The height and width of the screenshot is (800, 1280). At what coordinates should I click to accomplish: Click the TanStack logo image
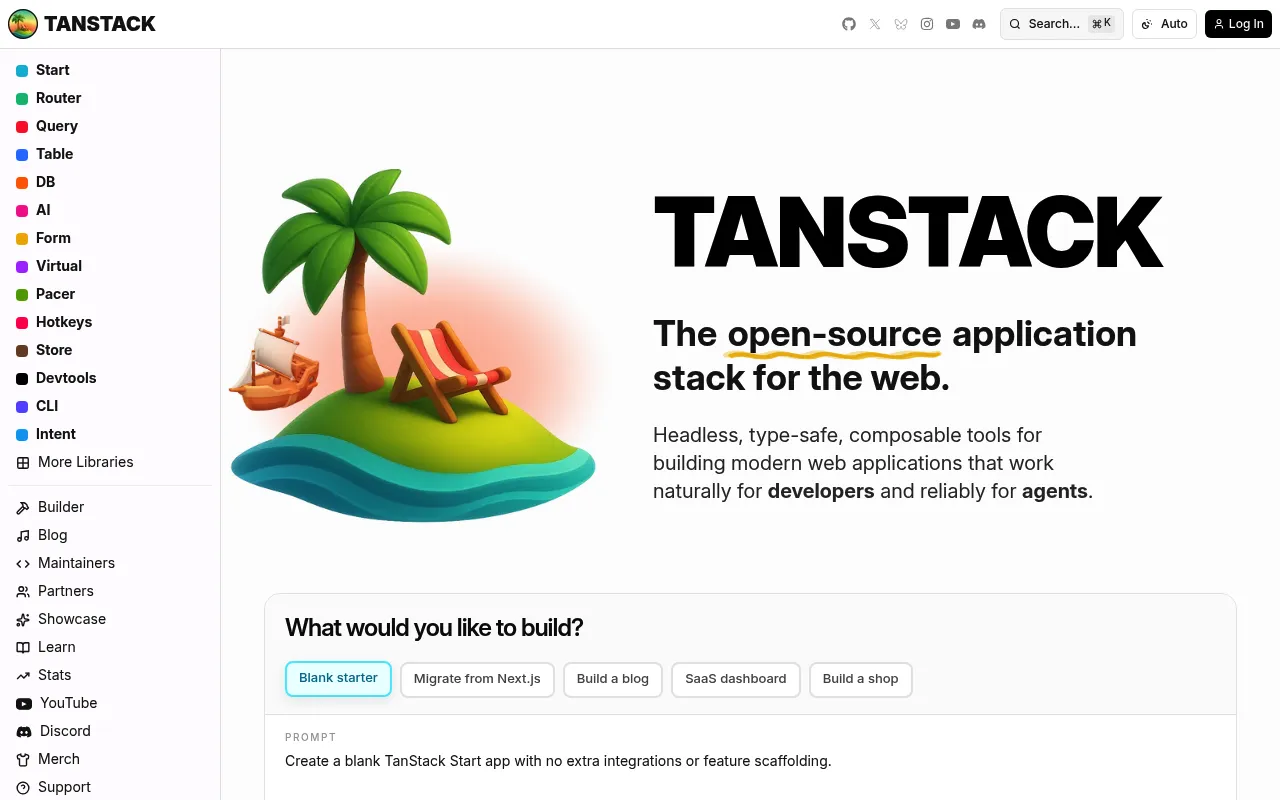click(23, 24)
